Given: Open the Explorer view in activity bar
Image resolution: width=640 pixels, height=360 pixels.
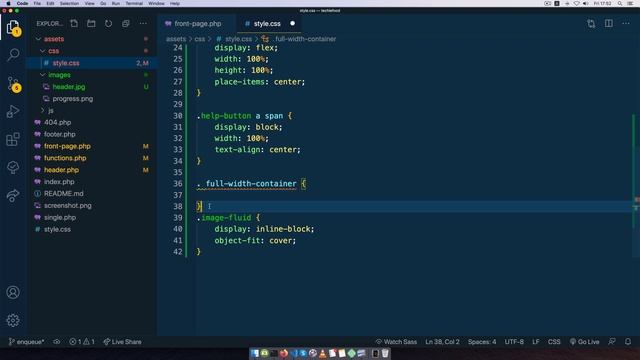Looking at the screenshot, I should click(13, 27).
